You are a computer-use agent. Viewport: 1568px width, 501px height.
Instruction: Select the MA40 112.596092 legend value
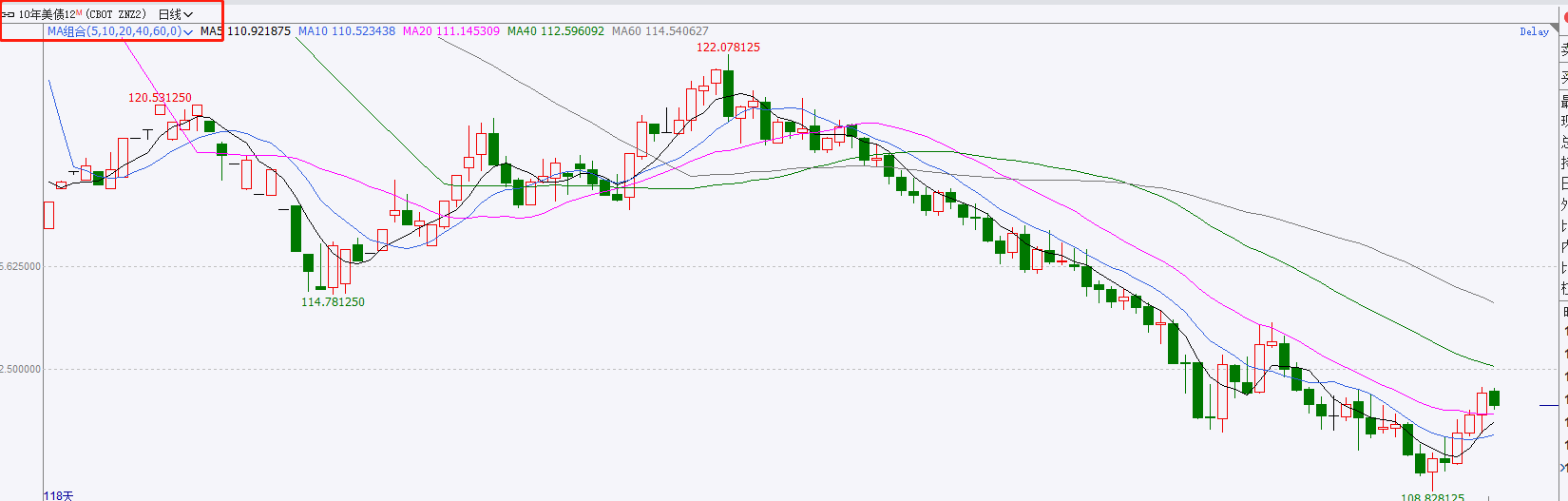[556, 31]
